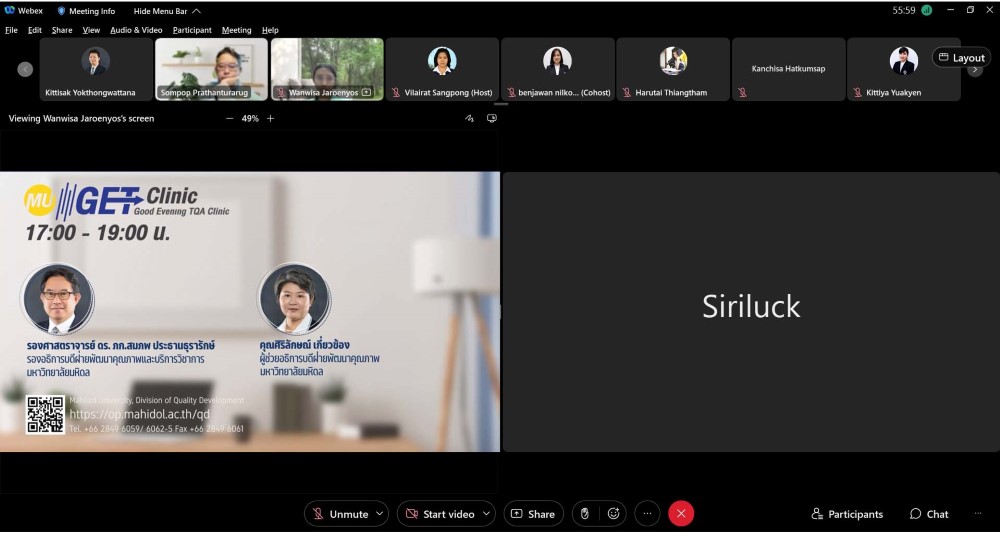Click the Share button
This screenshot has width=1000, height=533.
[533, 514]
